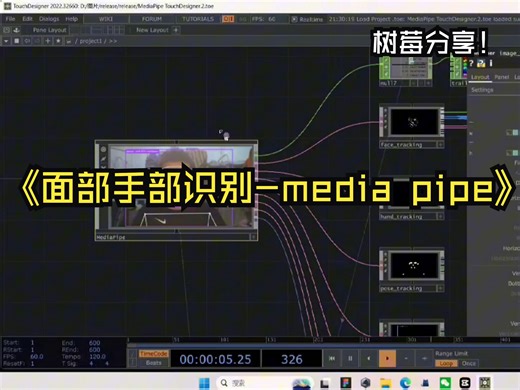Click the End value 600

[x=94, y=343]
